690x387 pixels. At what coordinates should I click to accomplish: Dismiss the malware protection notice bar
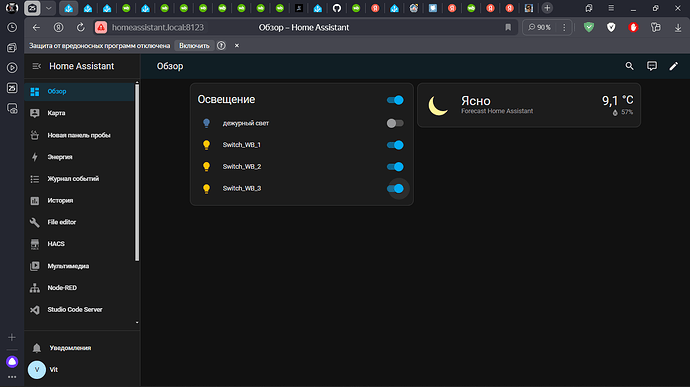[x=237, y=46]
